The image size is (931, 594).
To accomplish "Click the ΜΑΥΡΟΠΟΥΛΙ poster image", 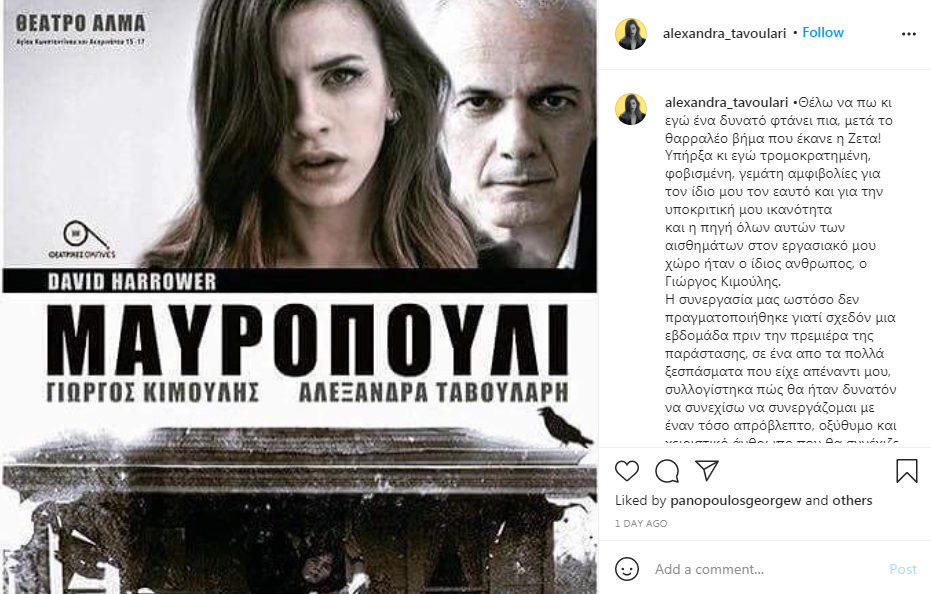I will pos(300,297).
